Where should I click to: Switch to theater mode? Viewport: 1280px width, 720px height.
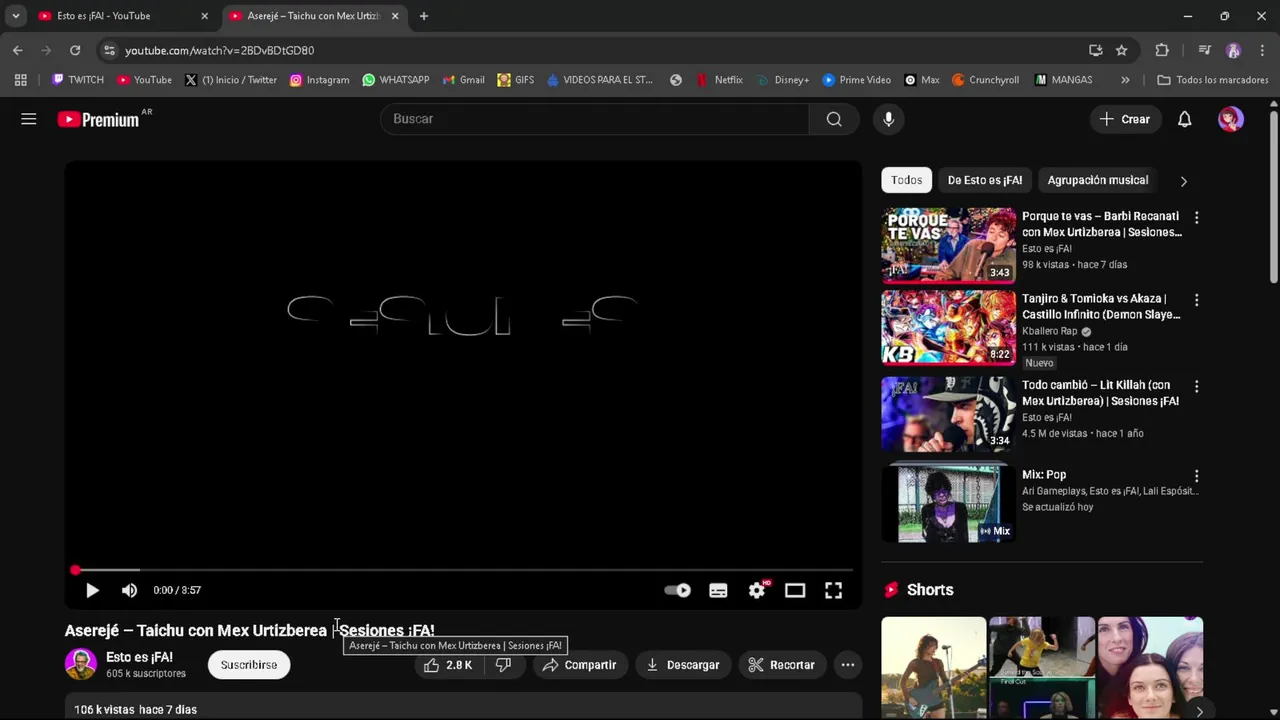795,590
